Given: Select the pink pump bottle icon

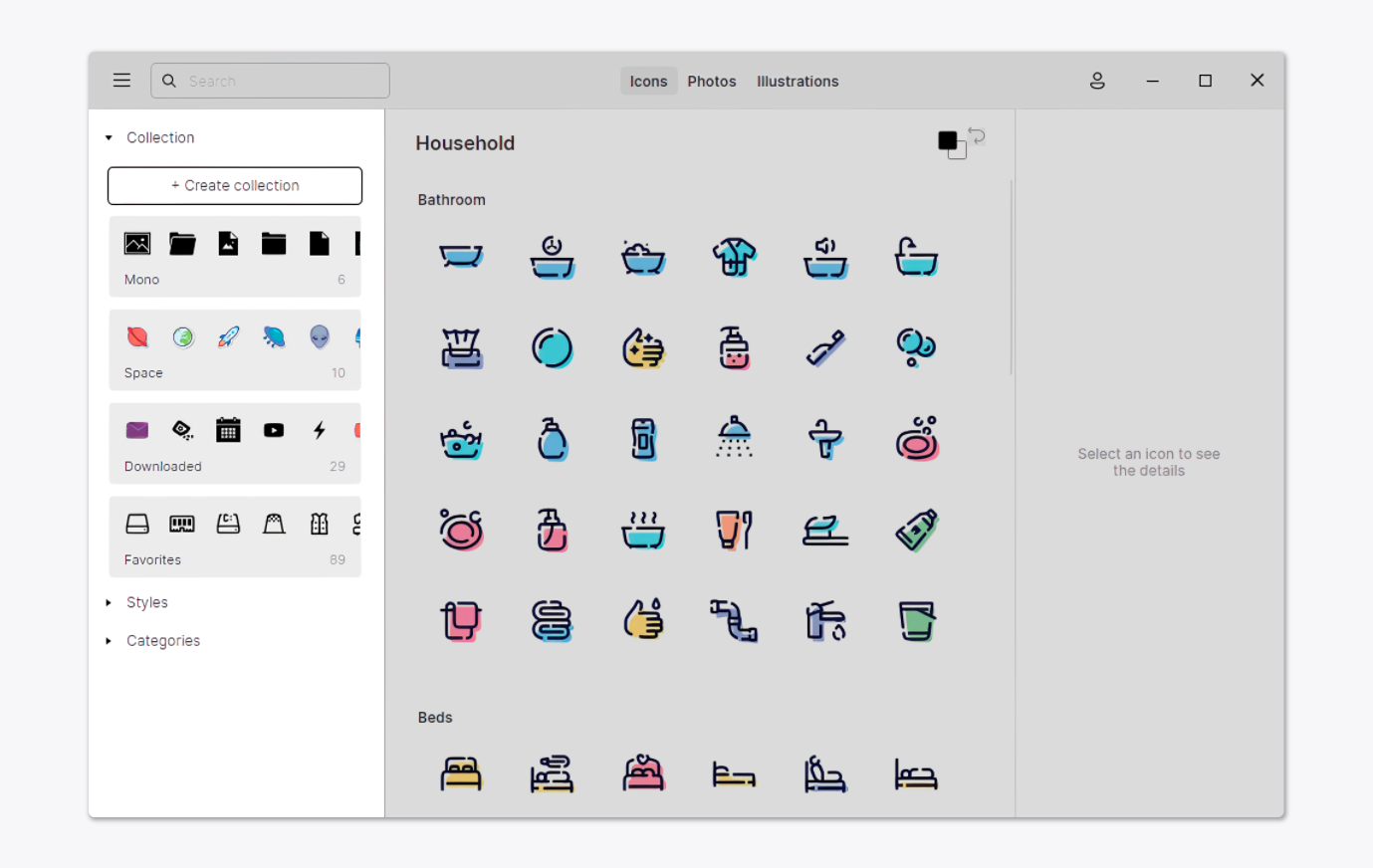Looking at the screenshot, I should click(x=552, y=530).
